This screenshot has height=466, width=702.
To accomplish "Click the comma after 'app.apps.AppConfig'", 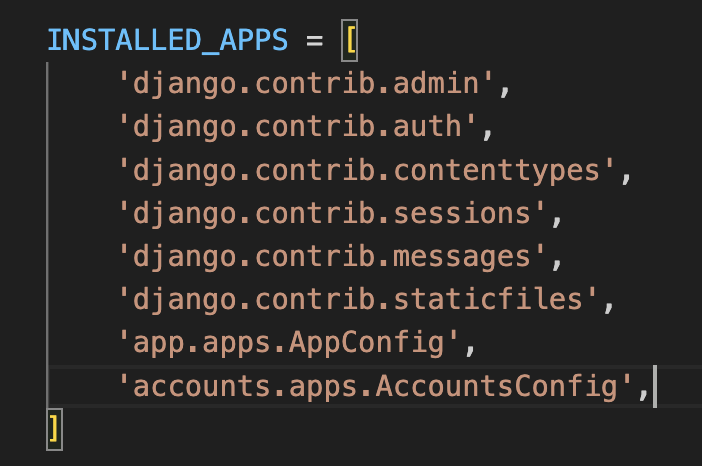I will 470,350.
